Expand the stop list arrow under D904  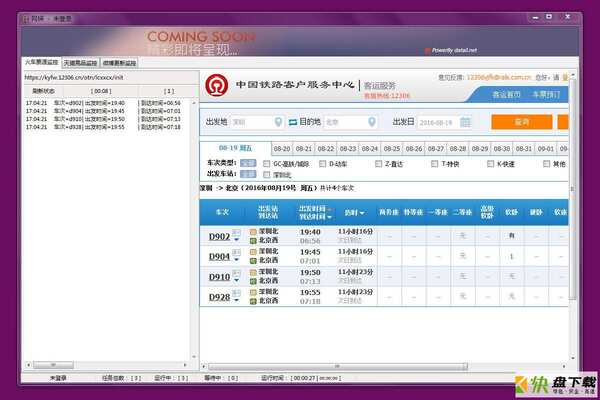(x=236, y=260)
